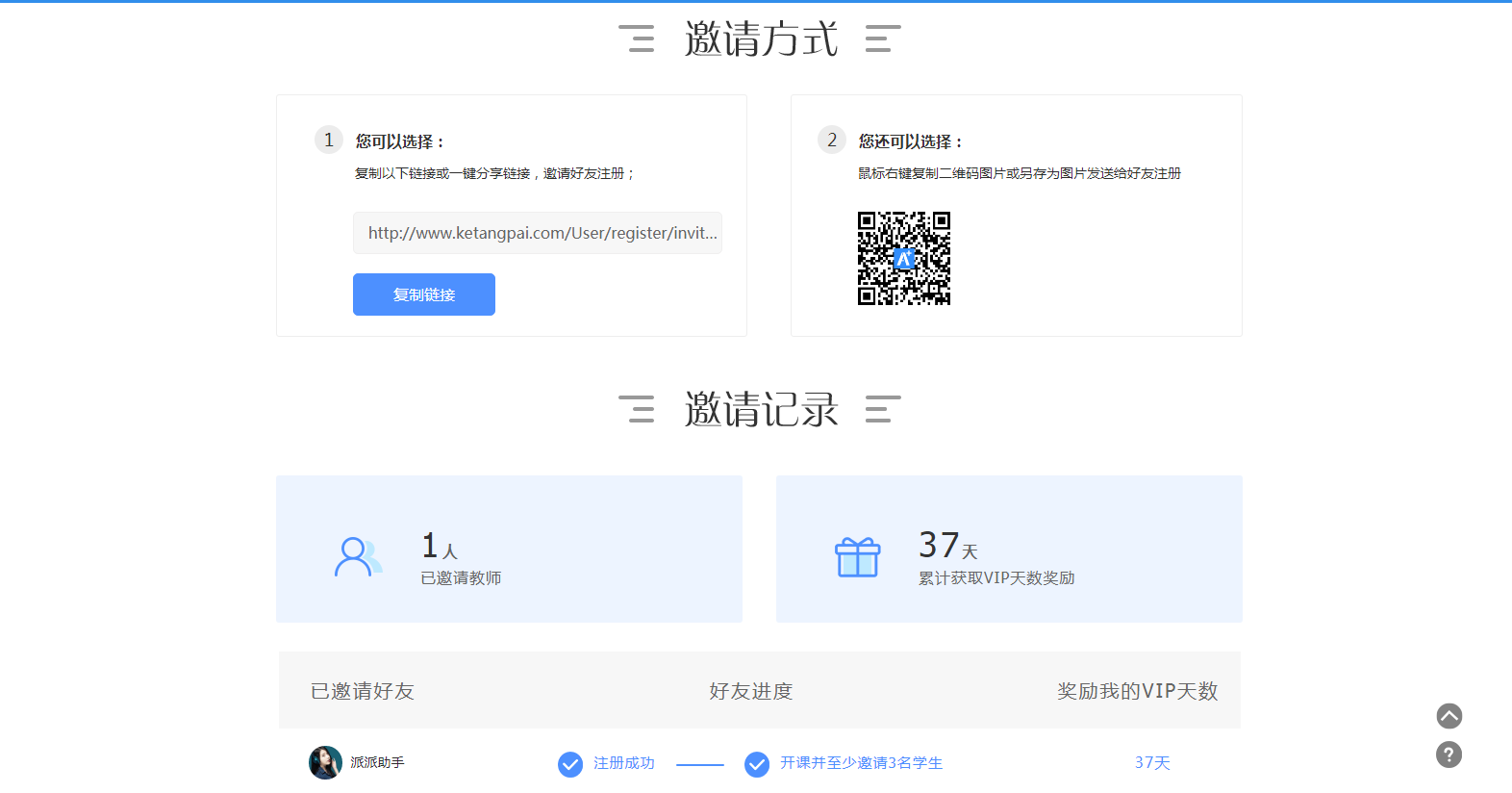1512x793 pixels.
Task: Click the scroll-to-top arrow icon
Action: [x=1449, y=716]
